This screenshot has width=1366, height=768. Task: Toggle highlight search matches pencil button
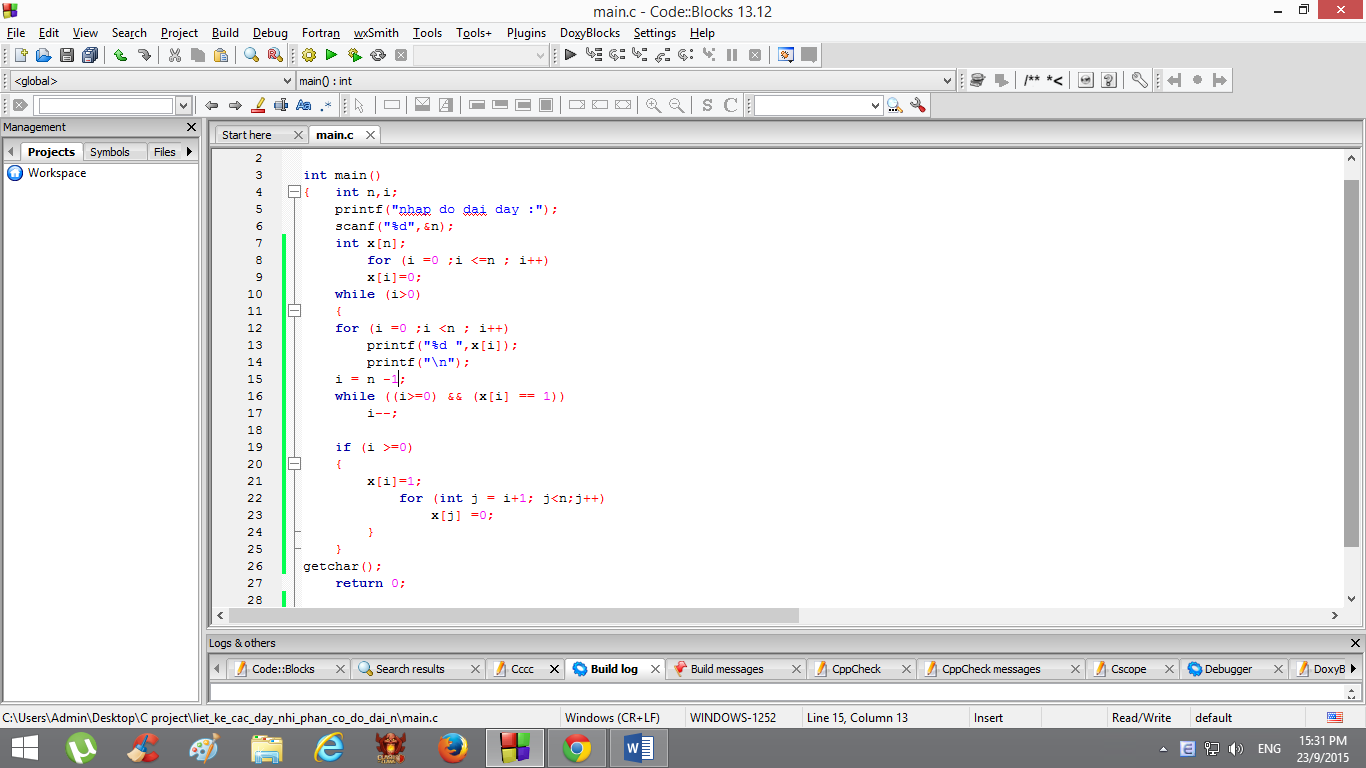258,105
